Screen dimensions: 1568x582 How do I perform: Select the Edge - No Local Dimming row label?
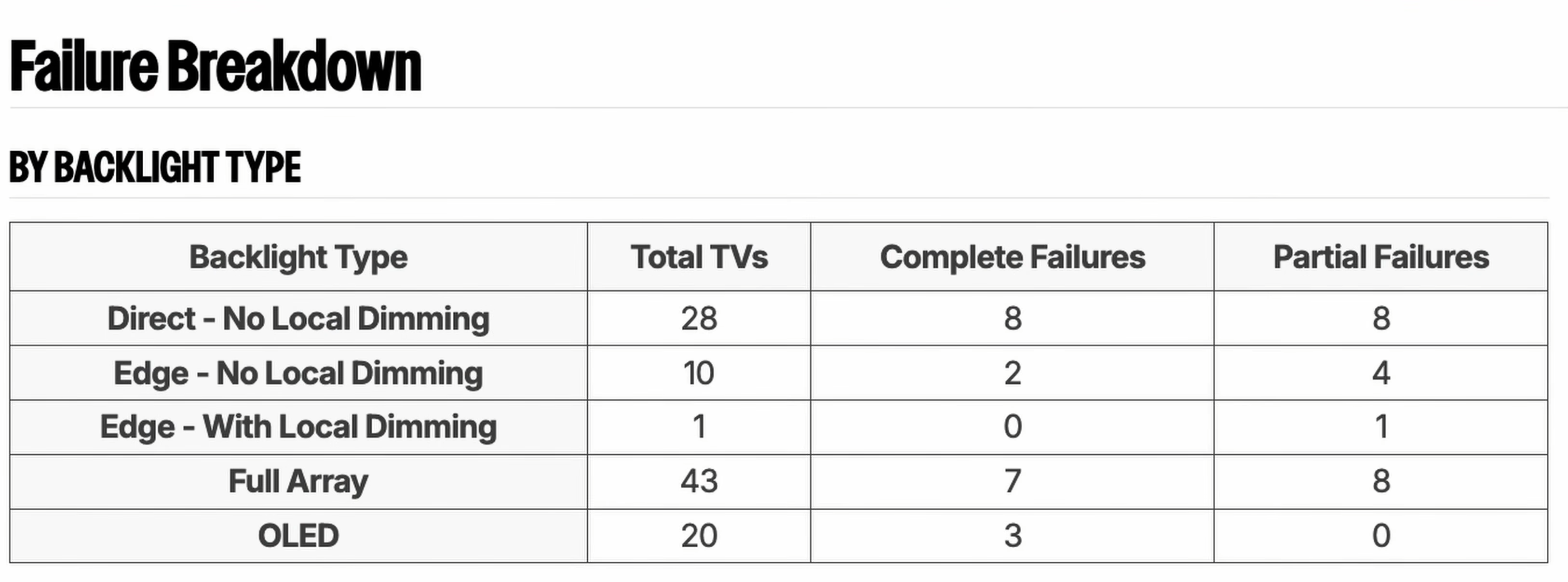point(298,373)
